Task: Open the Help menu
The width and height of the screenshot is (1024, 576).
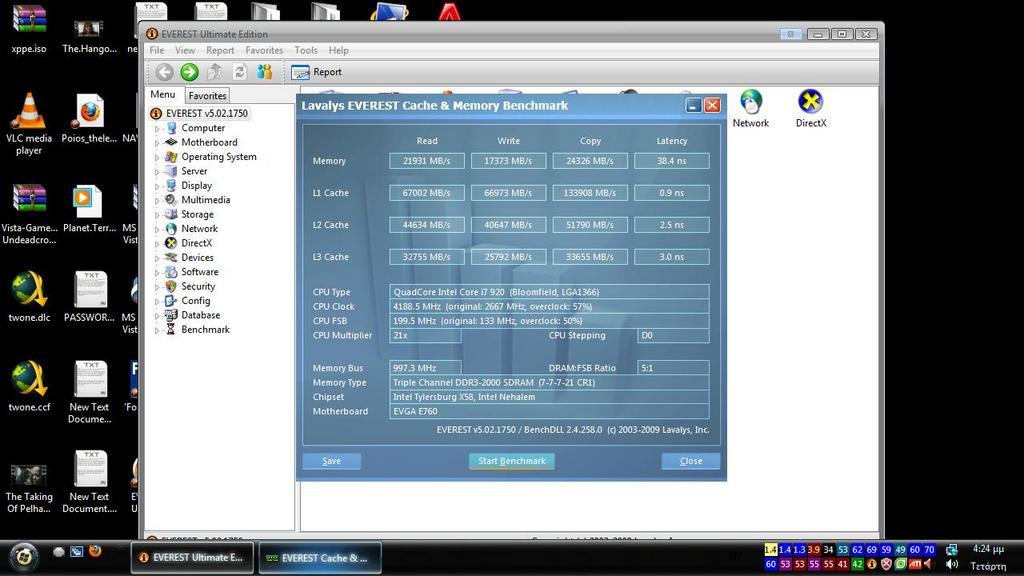Action: [x=338, y=50]
